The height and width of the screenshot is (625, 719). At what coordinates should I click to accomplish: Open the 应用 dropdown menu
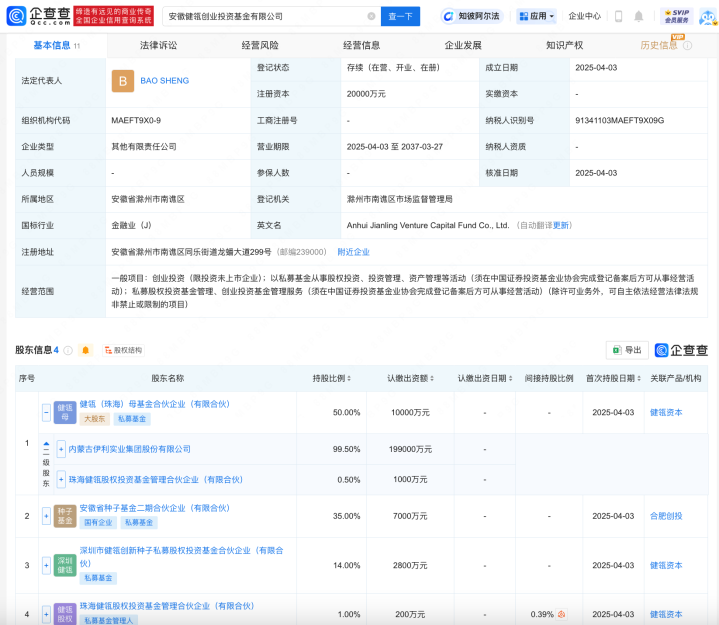point(537,16)
